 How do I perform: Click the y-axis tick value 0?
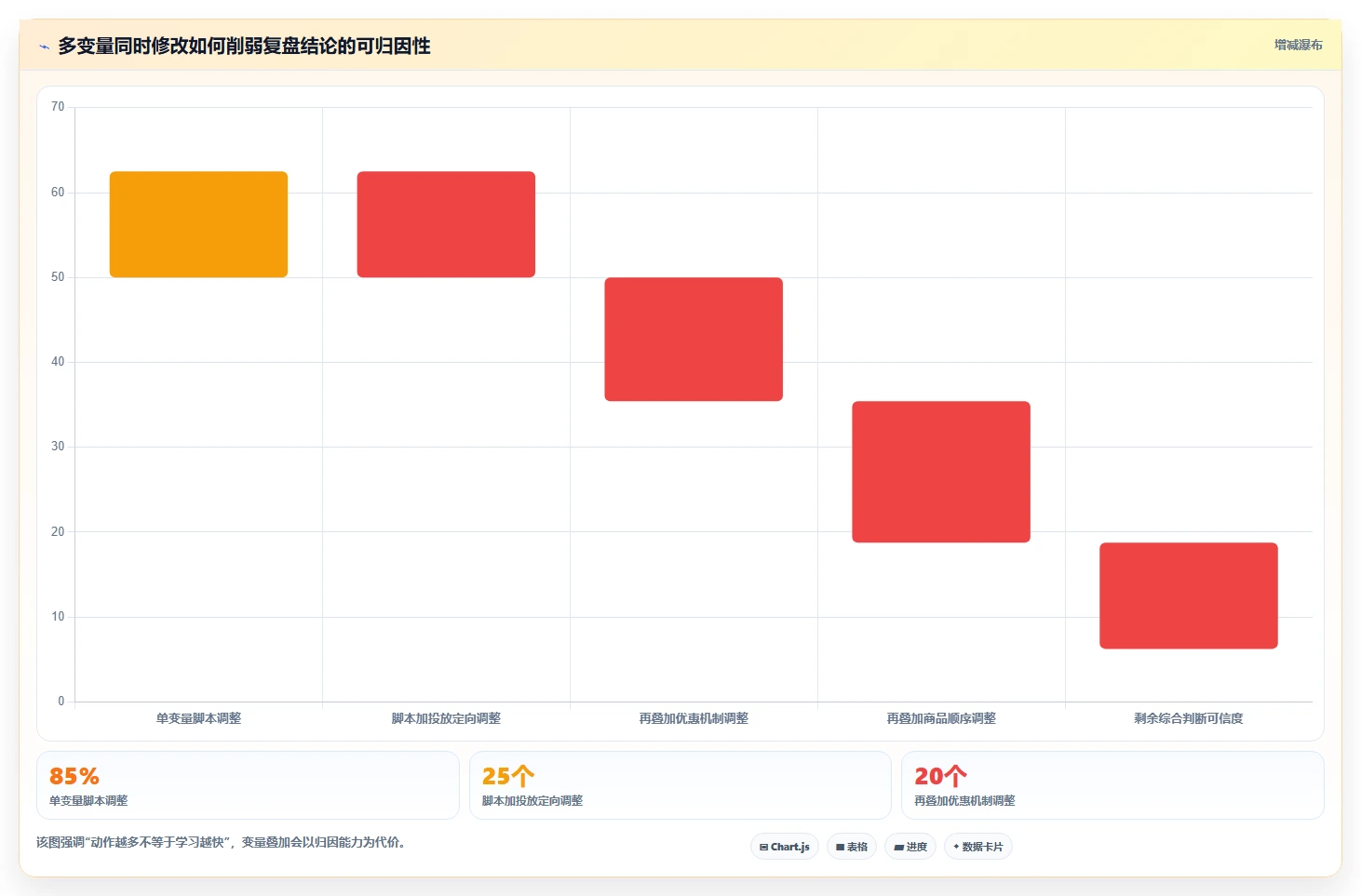point(61,702)
